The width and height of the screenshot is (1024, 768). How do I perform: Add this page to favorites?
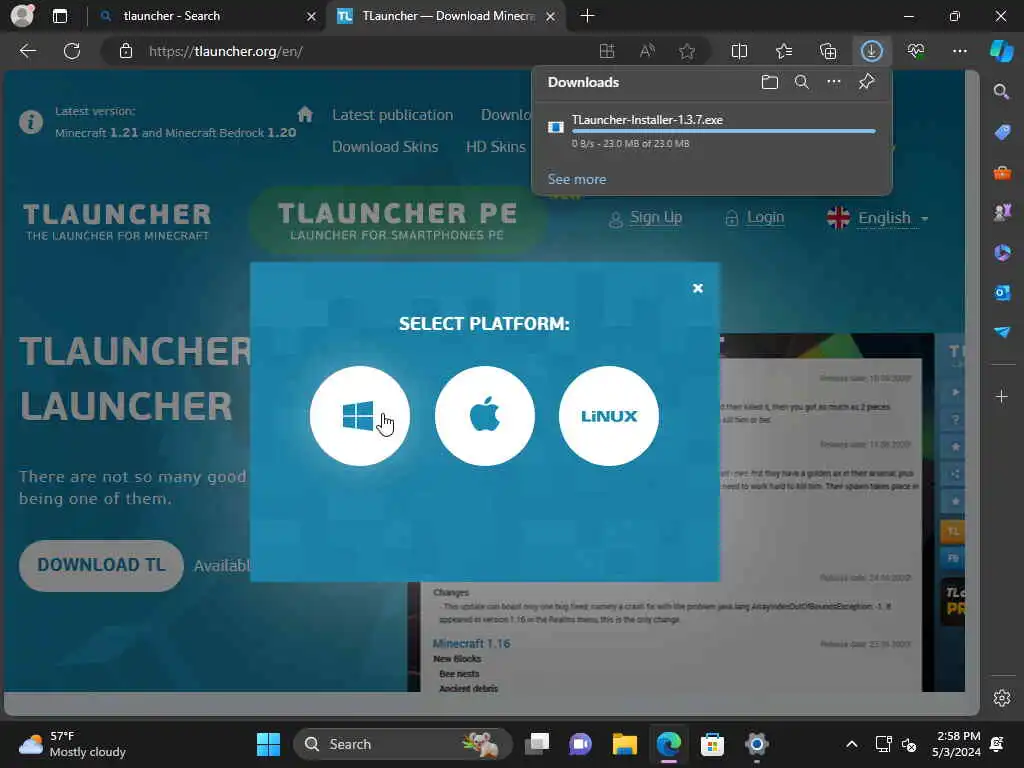pos(687,51)
